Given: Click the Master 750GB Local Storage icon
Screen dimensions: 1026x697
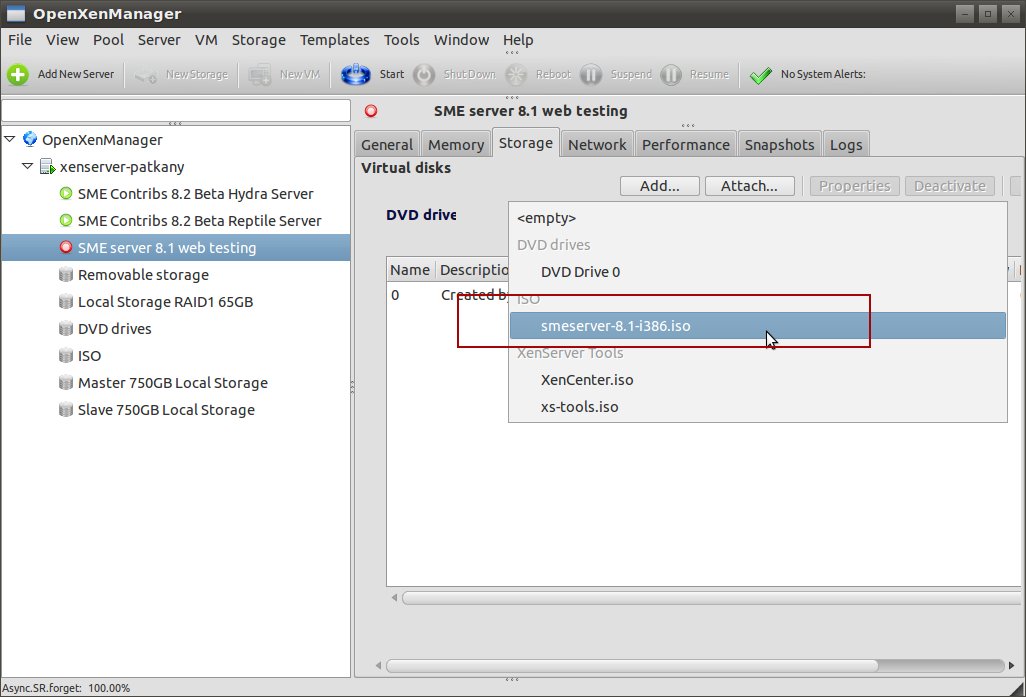Looking at the screenshot, I should tap(65, 382).
